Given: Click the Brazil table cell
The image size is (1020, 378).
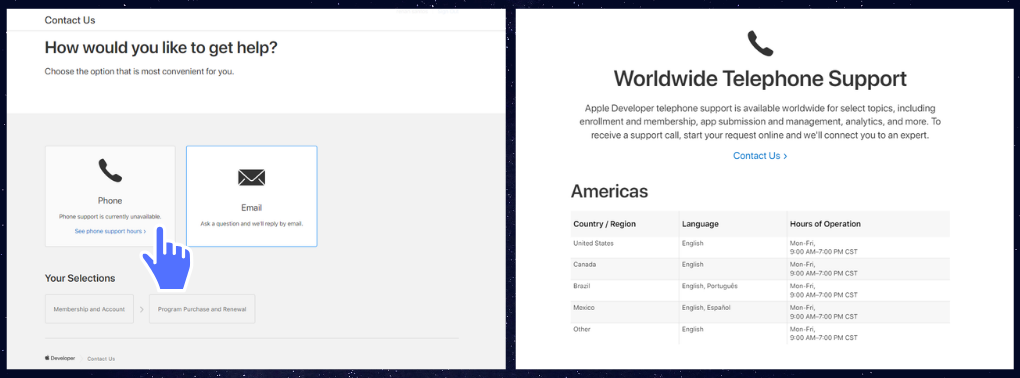Looking at the screenshot, I should 624,290.
